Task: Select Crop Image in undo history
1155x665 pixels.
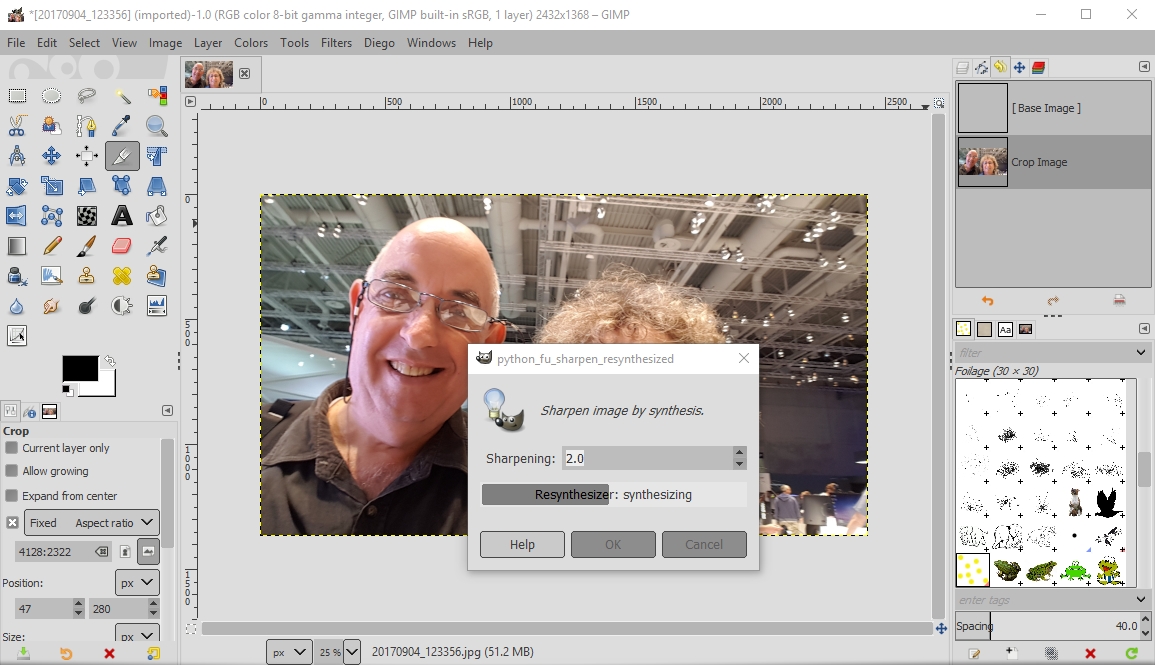Action: [x=1053, y=162]
